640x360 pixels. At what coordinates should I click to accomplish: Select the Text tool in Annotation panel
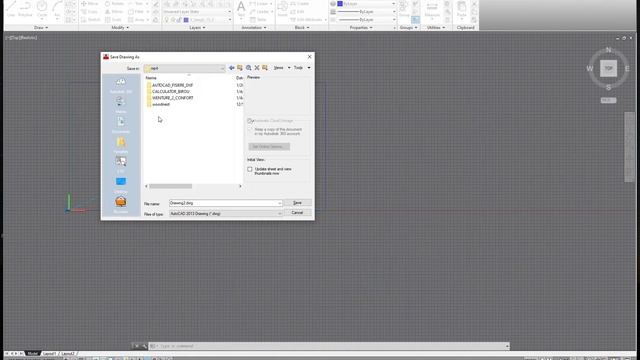coord(241,9)
